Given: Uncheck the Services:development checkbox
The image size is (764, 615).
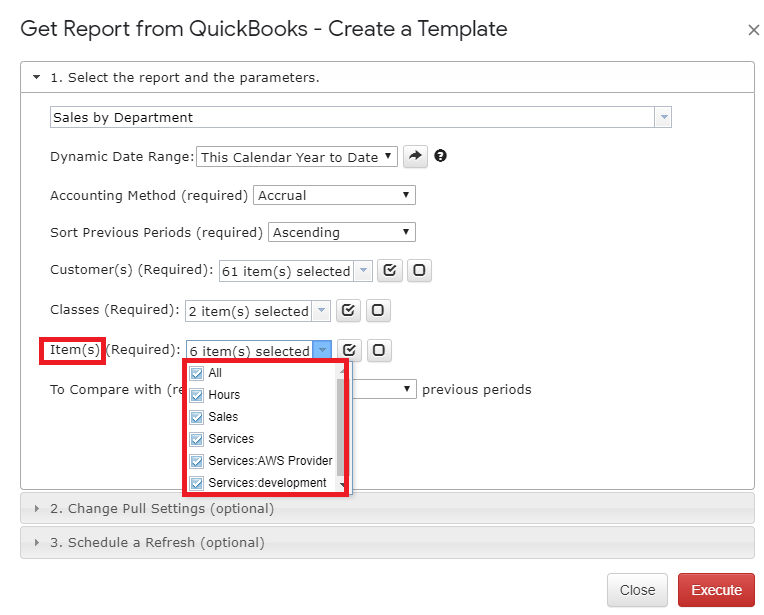Looking at the screenshot, I should 197,483.
